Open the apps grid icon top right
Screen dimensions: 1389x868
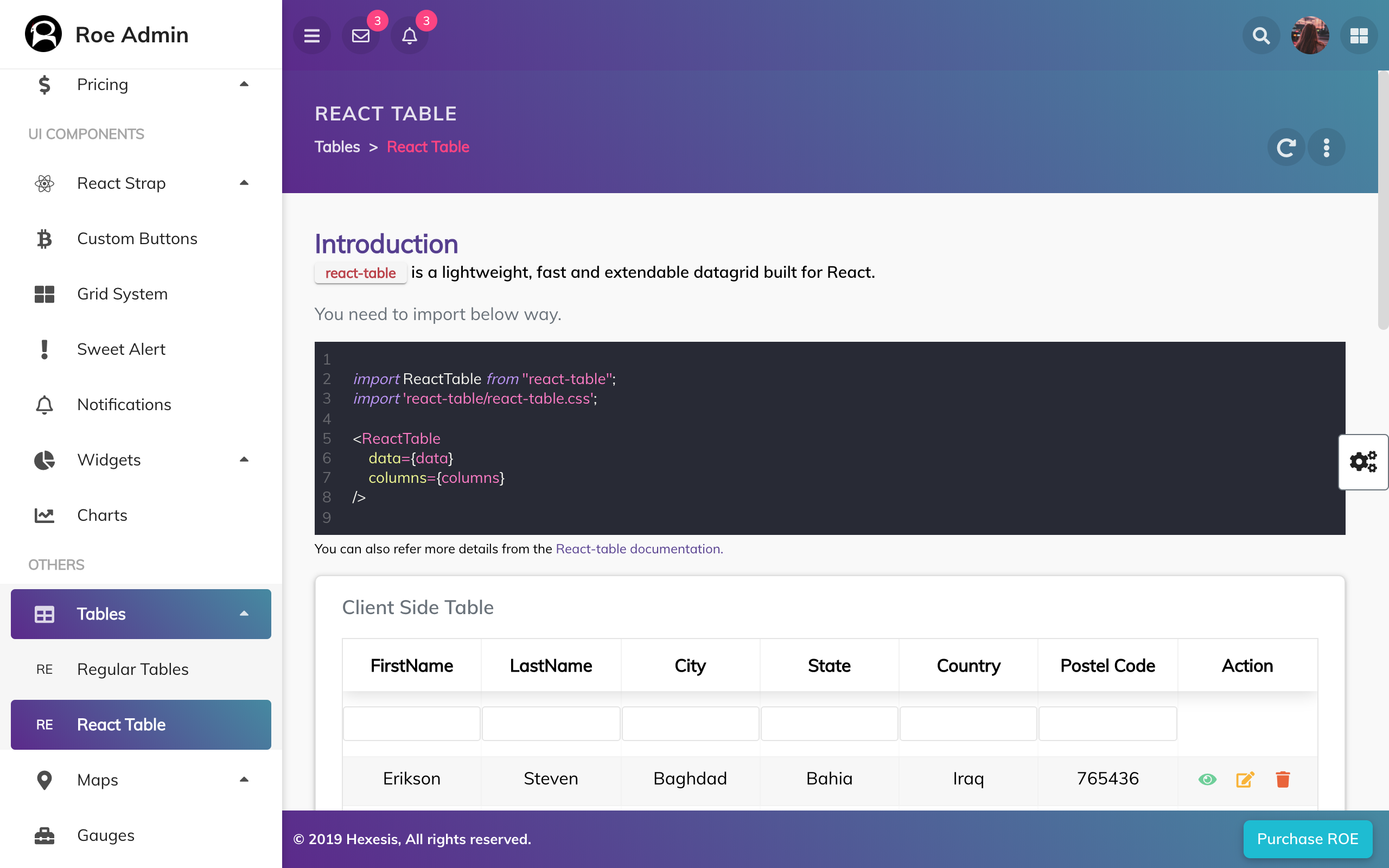(x=1359, y=35)
